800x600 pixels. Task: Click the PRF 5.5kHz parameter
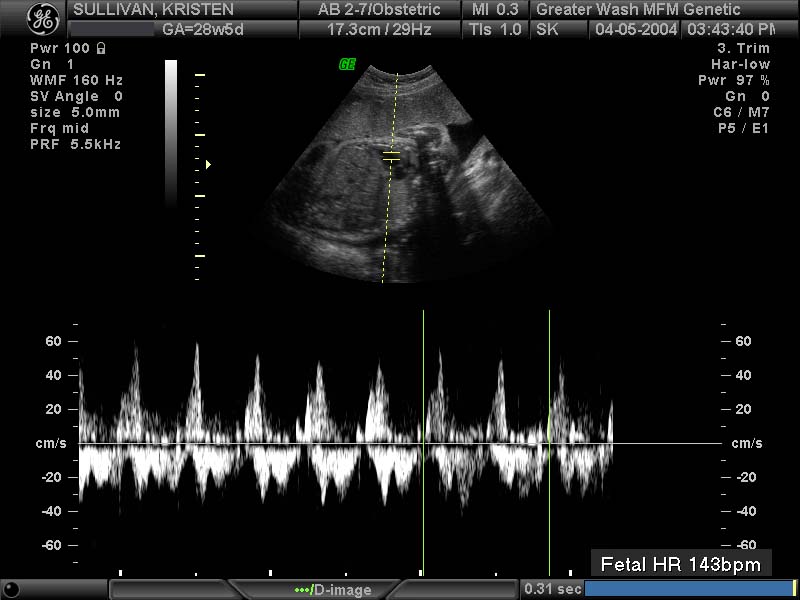[76, 144]
